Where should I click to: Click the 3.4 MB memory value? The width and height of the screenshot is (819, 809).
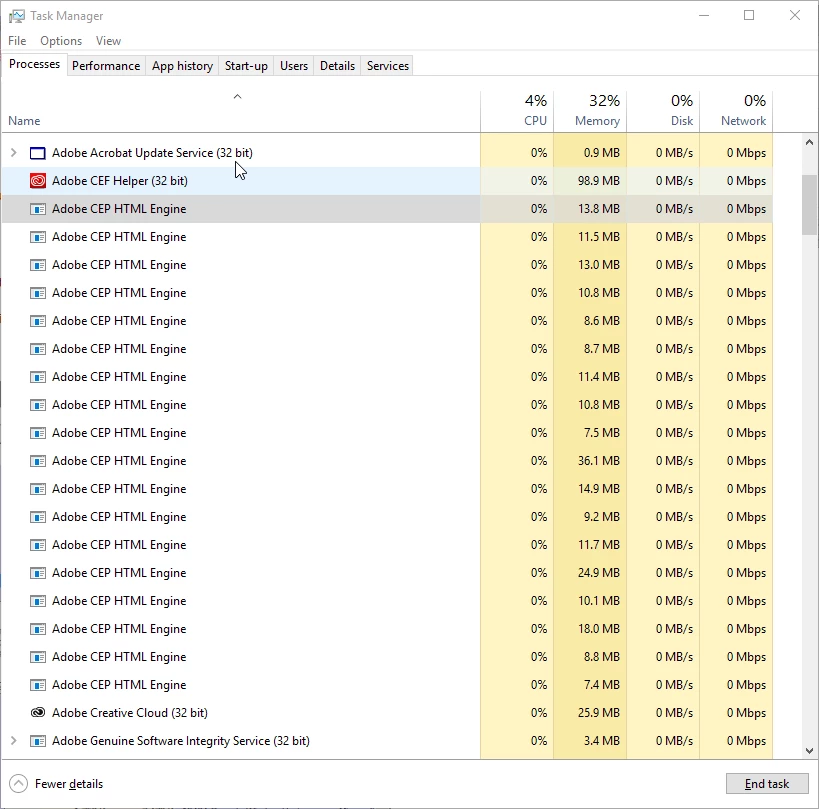pyautogui.click(x=602, y=741)
